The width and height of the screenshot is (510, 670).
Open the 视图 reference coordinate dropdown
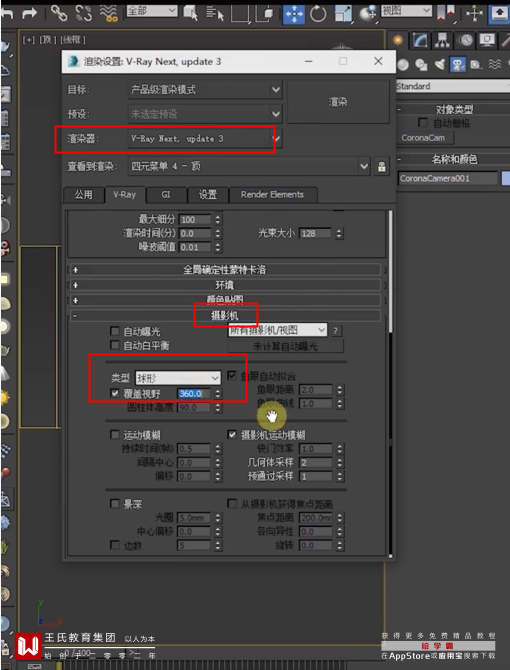coord(407,11)
